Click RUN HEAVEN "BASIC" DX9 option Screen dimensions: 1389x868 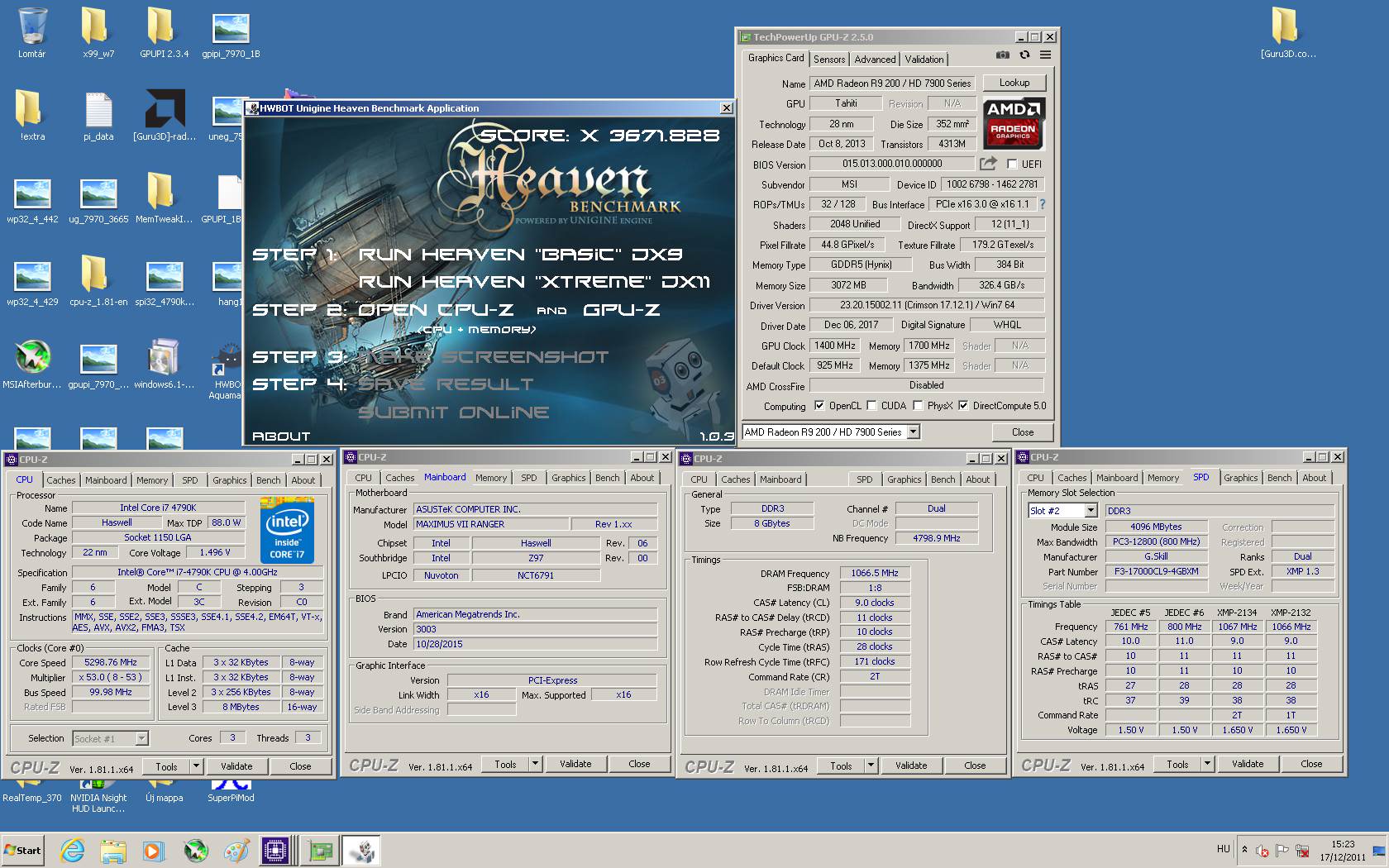point(520,254)
